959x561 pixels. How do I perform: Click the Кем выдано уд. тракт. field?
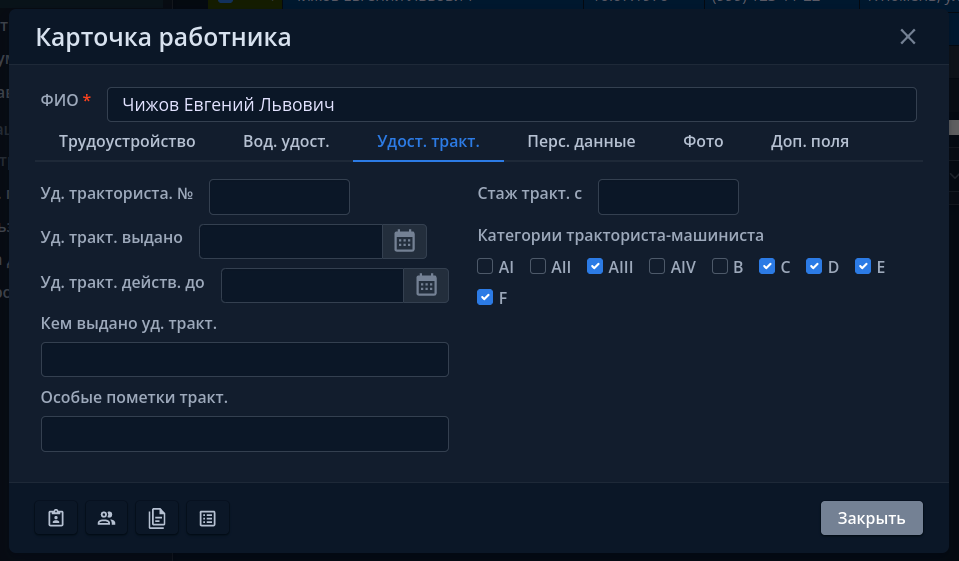[x=244, y=360]
